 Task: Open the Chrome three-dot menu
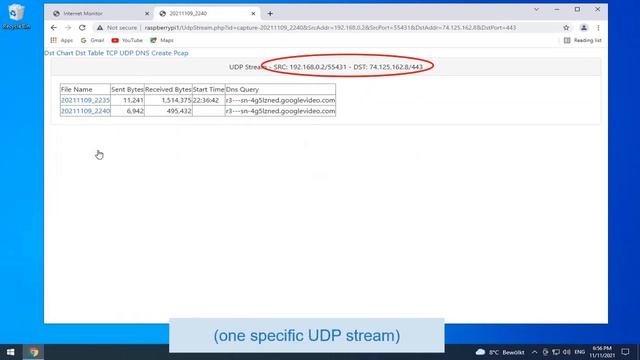(x=598, y=28)
